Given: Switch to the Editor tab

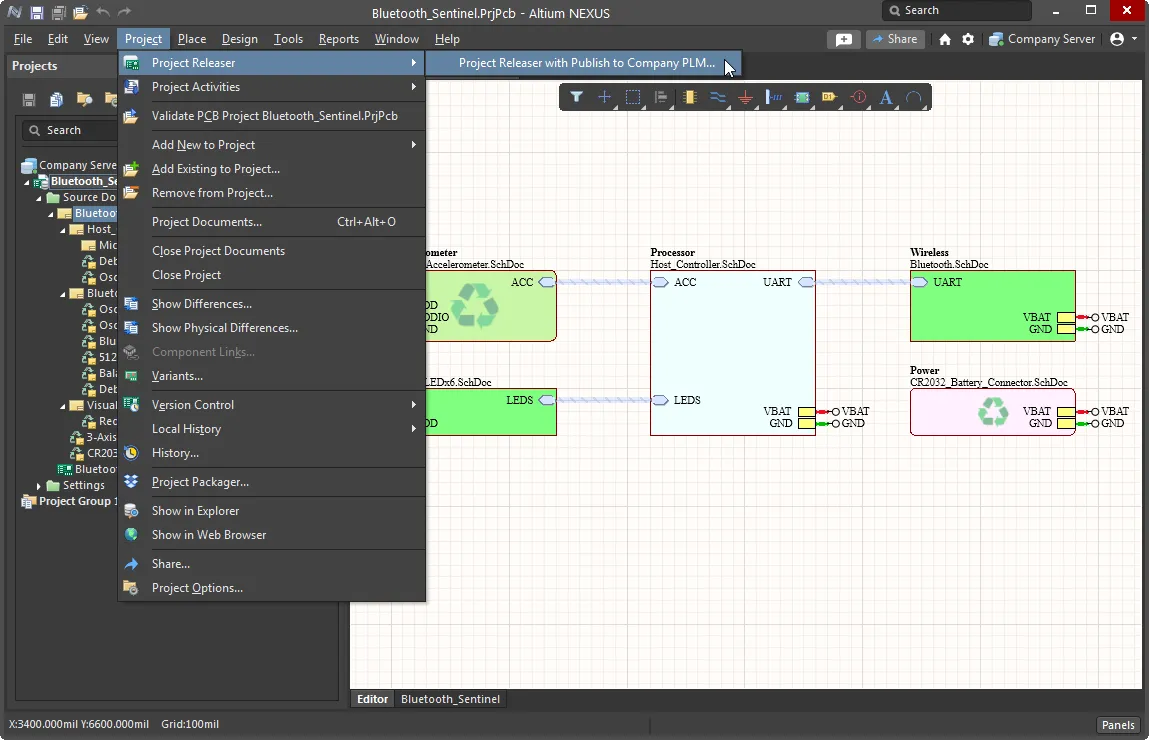Looking at the screenshot, I should pos(372,699).
